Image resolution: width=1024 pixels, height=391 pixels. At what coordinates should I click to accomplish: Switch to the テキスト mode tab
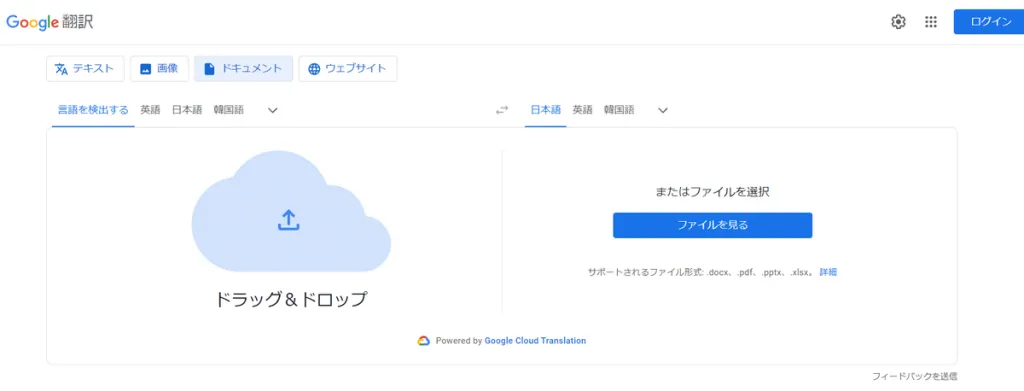[85, 69]
